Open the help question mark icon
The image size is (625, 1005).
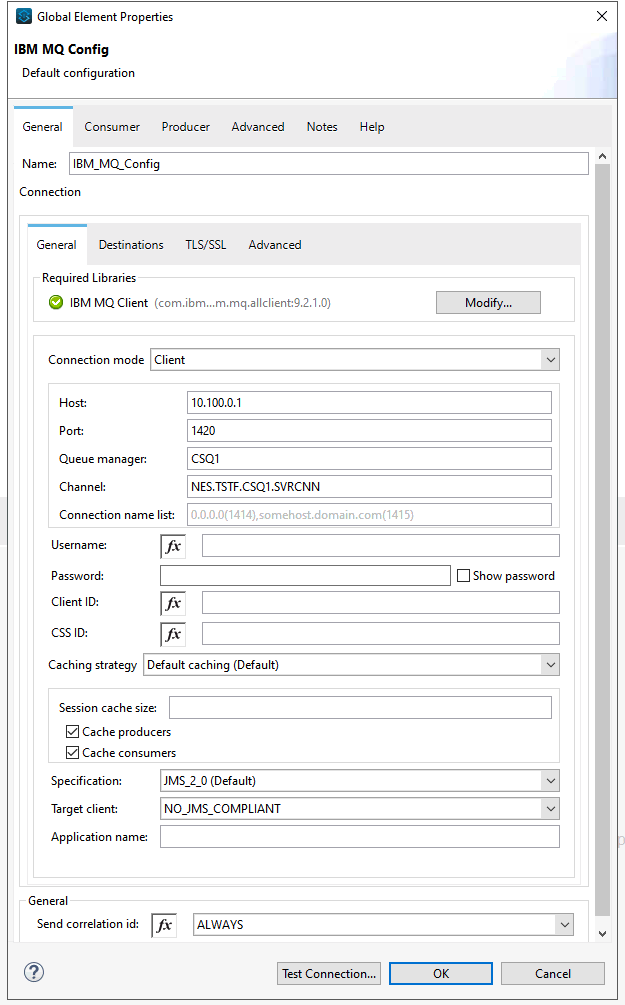point(34,972)
